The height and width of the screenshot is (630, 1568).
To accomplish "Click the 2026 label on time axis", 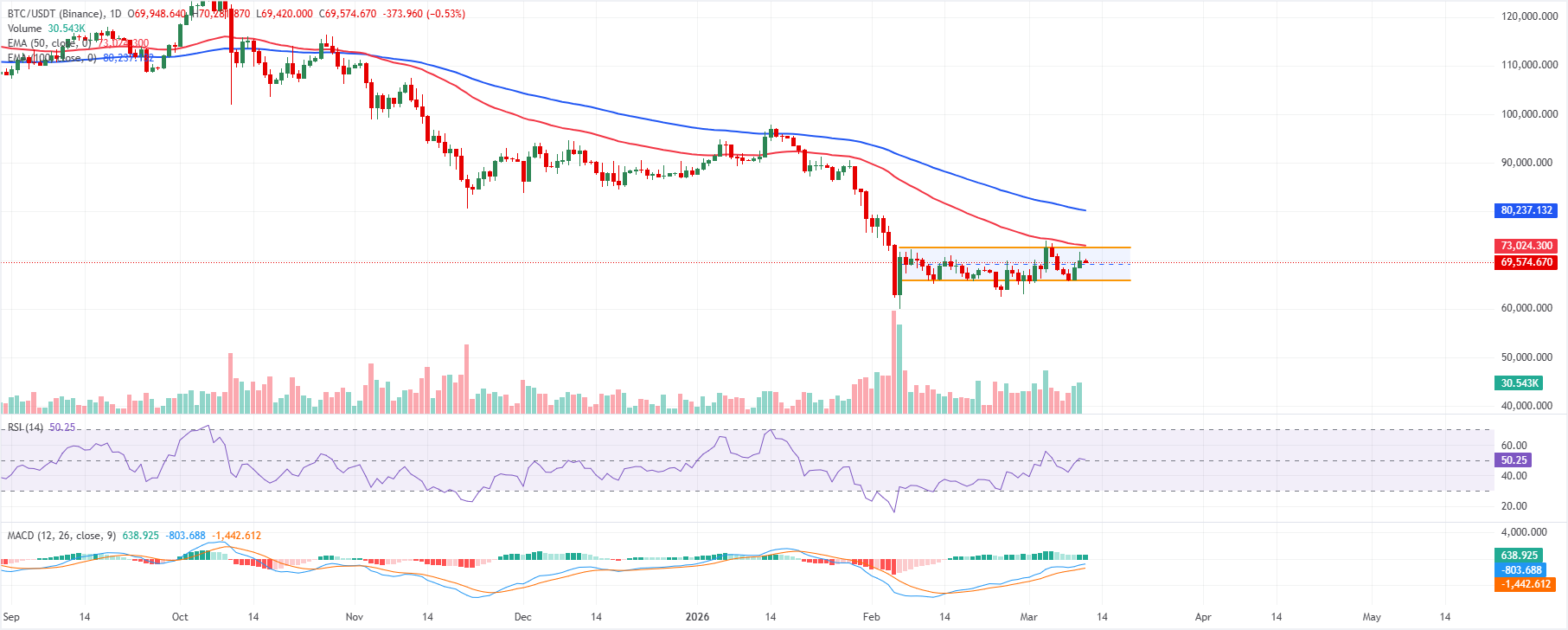I will click(x=697, y=617).
